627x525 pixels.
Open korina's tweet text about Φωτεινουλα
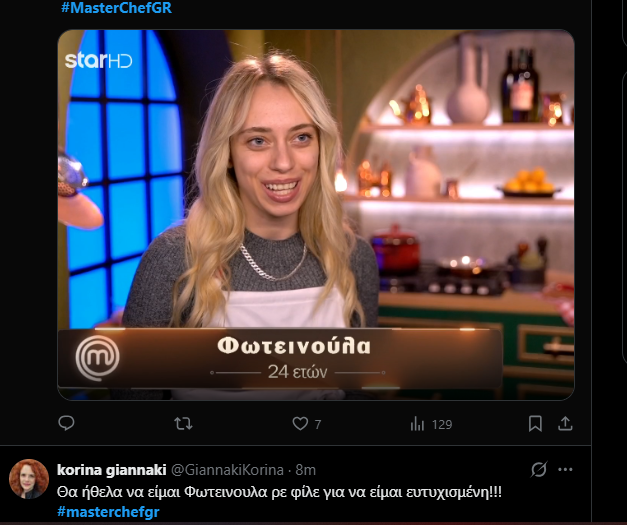coord(279,492)
